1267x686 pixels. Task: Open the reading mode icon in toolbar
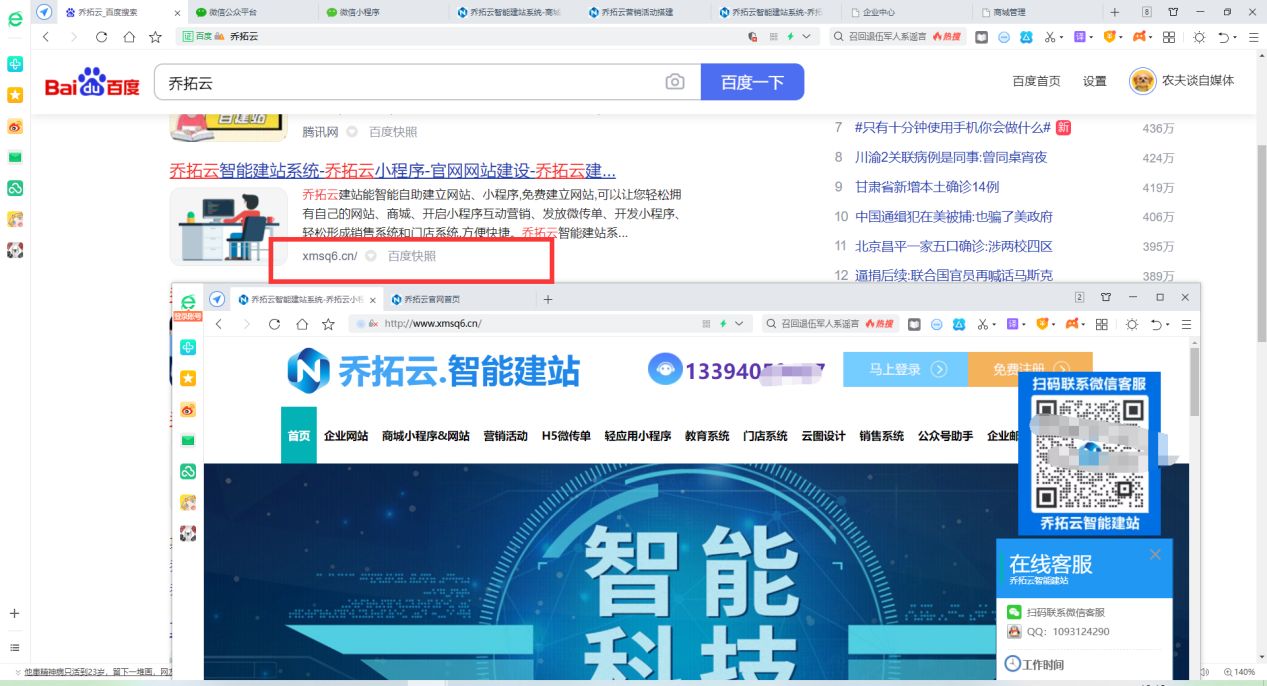point(983,38)
